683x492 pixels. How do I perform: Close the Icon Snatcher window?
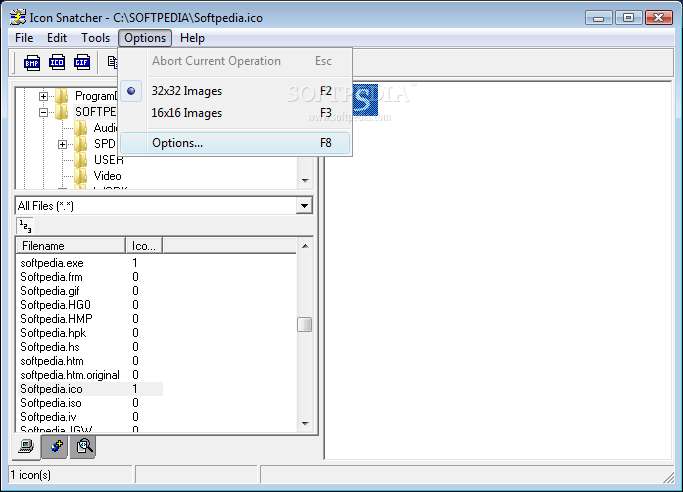point(659,18)
